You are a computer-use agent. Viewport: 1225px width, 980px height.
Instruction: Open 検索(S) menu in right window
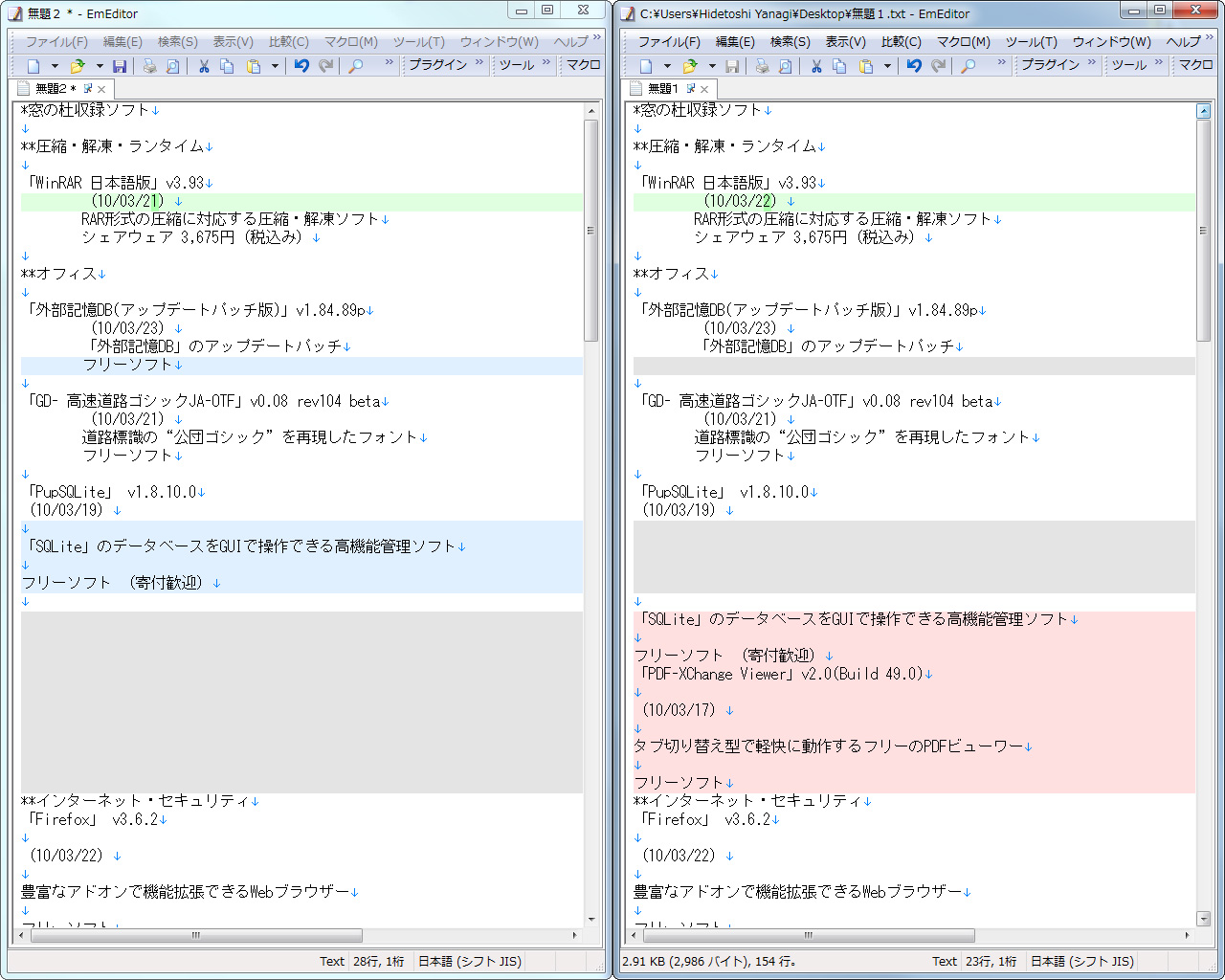790,42
